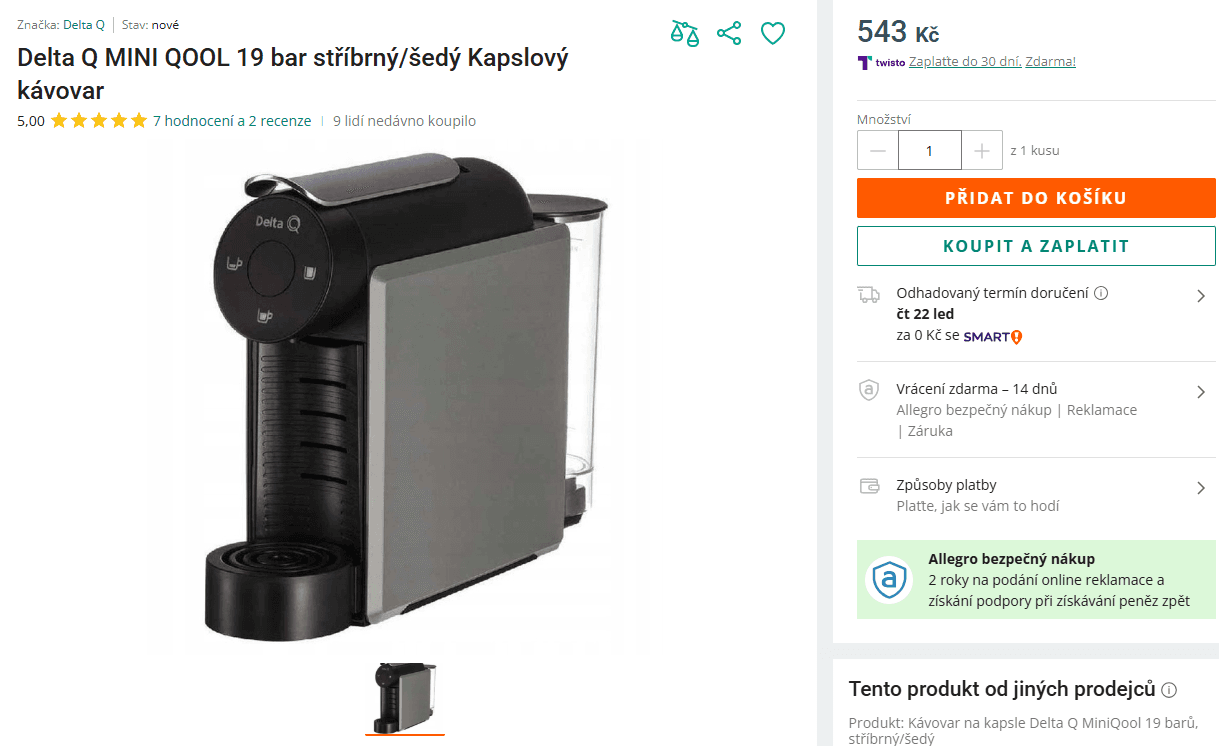Expand the Způsoby platby options
Viewport: 1219px width, 746px height.
tap(1201, 487)
